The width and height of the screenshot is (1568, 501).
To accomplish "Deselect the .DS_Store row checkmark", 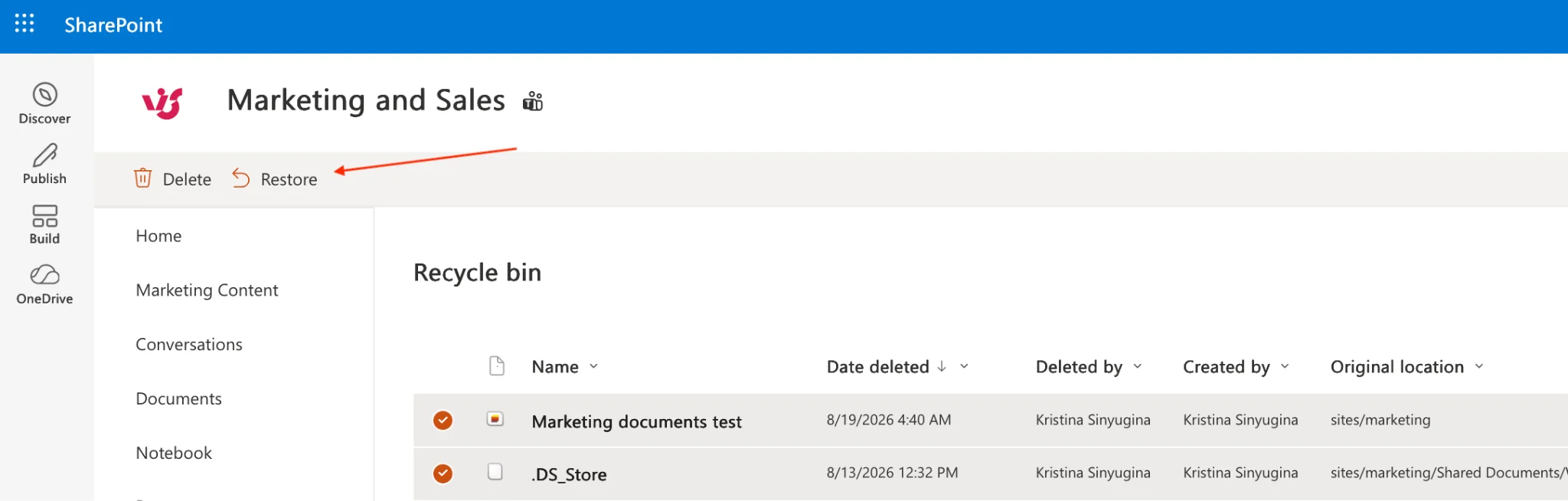I will click(x=443, y=473).
